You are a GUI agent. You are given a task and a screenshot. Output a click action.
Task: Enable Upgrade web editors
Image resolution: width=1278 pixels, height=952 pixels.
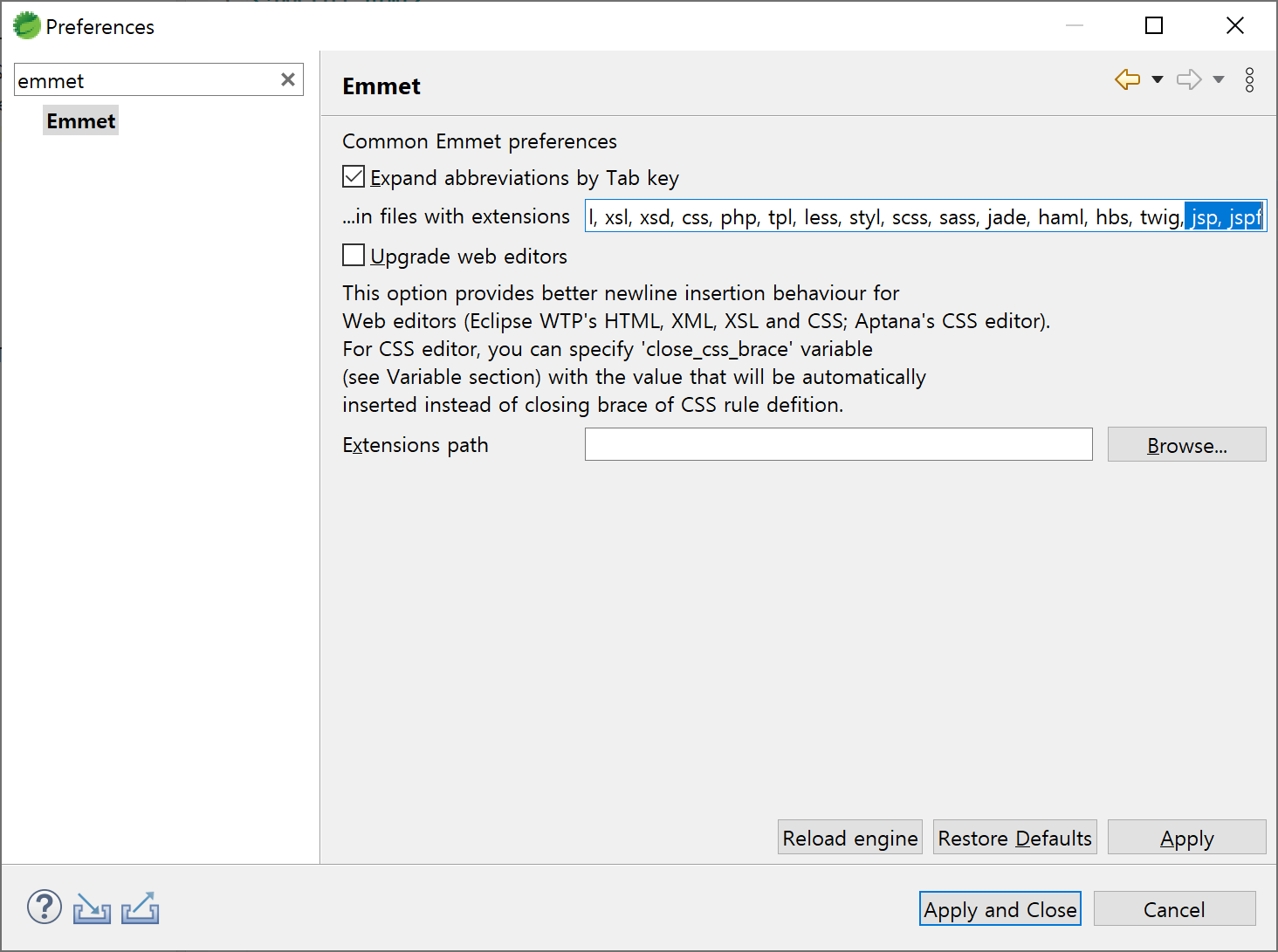[353, 255]
